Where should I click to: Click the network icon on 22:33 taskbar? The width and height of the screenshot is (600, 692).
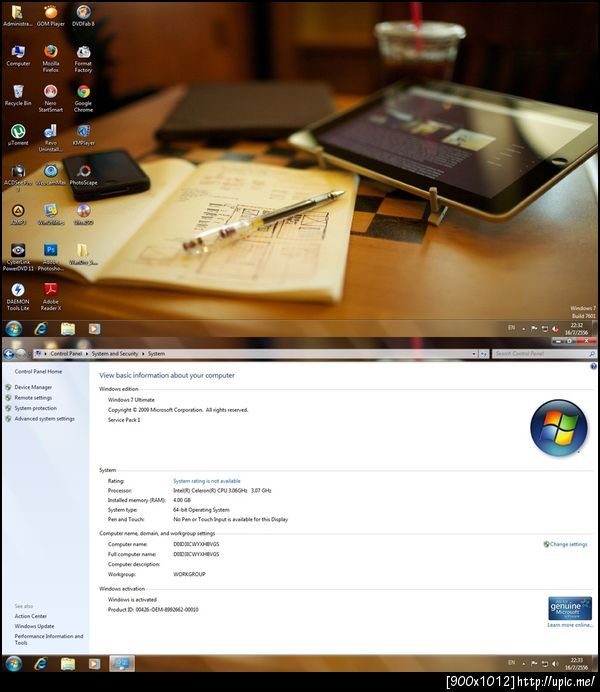[x=545, y=663]
